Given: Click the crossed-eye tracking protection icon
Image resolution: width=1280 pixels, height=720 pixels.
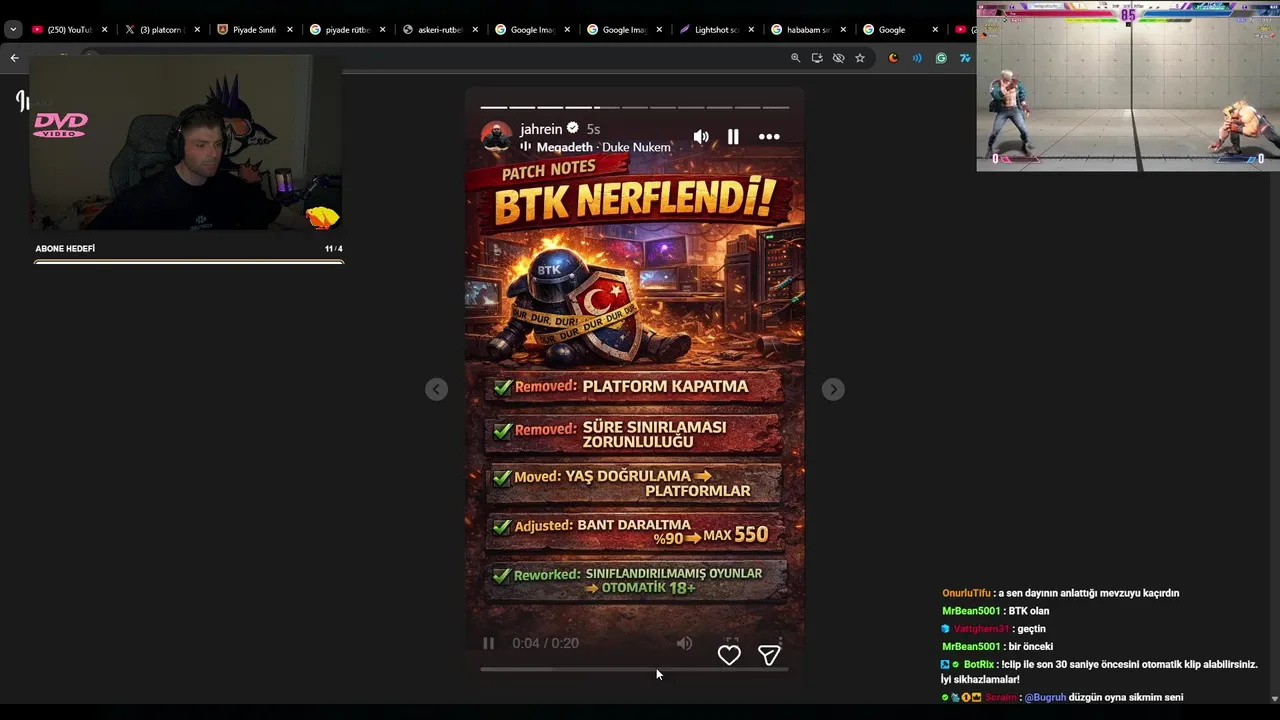Looking at the screenshot, I should [838, 58].
